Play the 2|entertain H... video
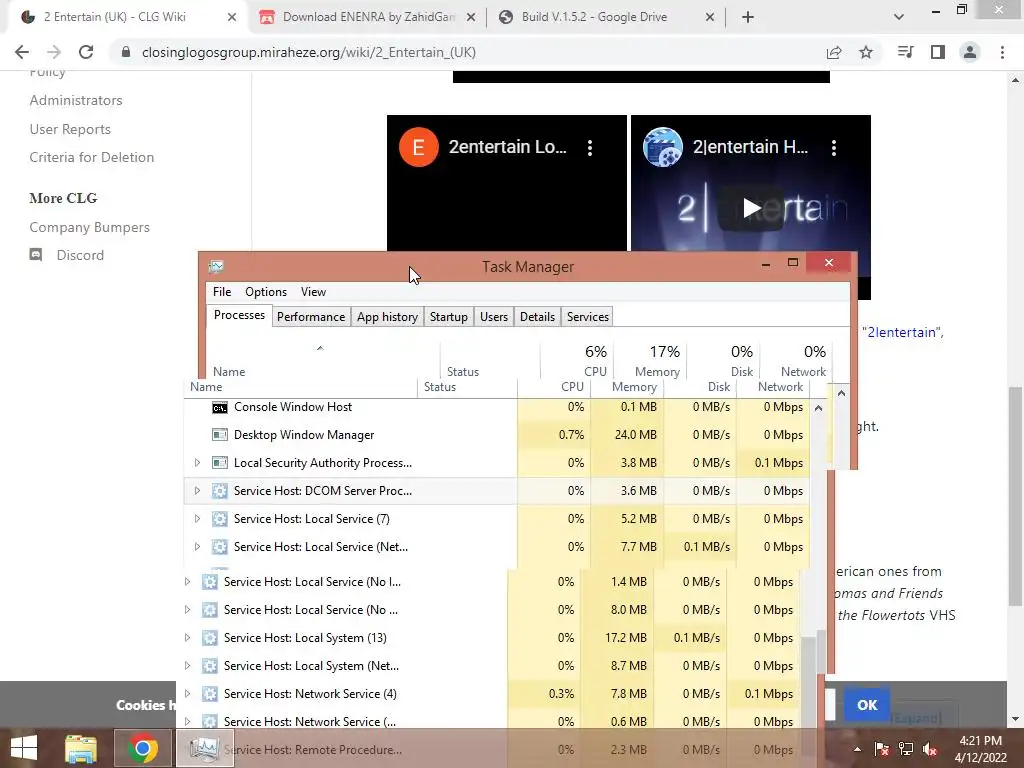Image resolution: width=1024 pixels, height=768 pixels. [x=751, y=208]
